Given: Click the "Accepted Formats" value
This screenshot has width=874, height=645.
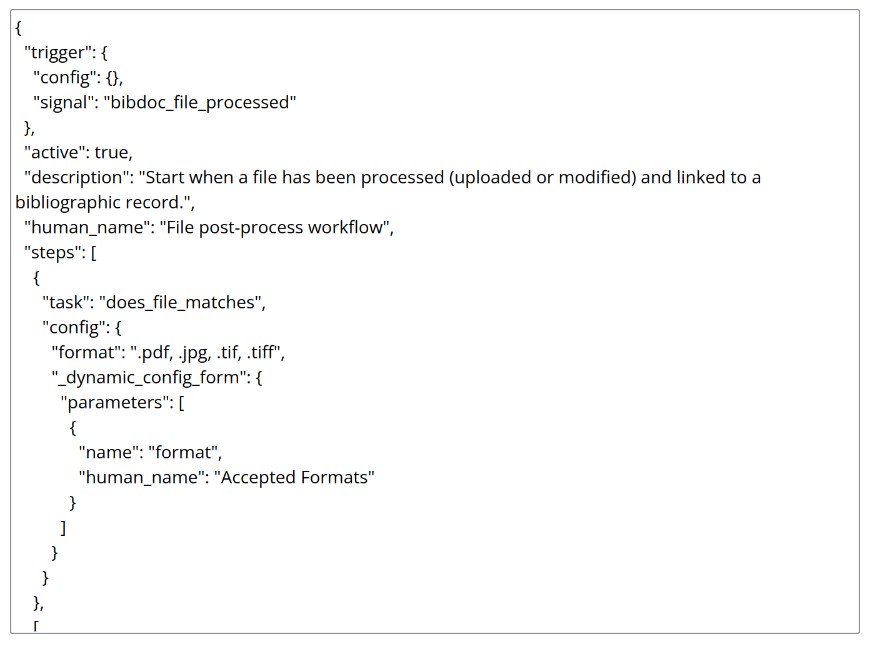Looking at the screenshot, I should pyautogui.click(x=294, y=477).
